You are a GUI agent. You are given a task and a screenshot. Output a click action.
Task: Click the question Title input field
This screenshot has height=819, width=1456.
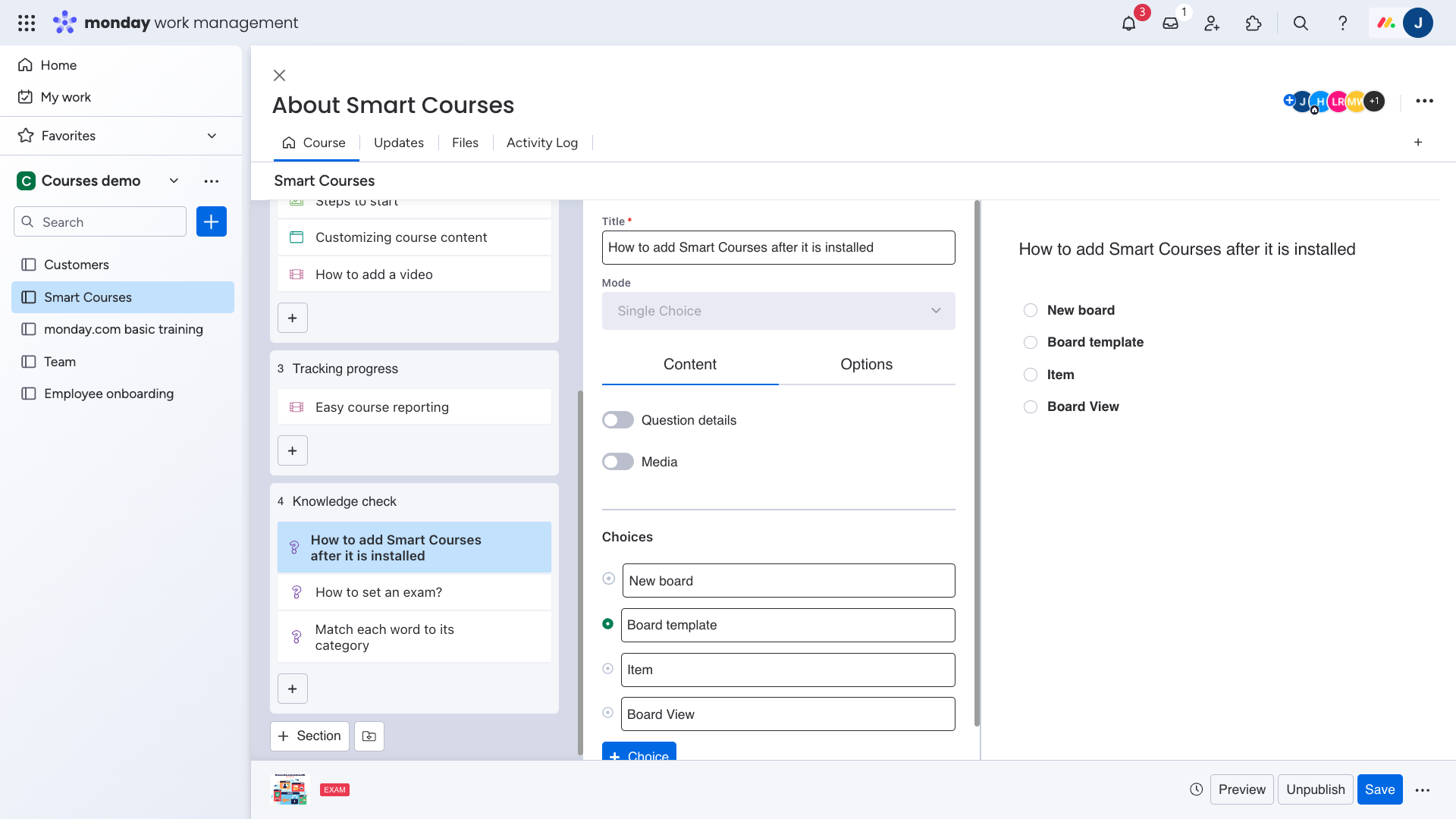[x=779, y=247]
